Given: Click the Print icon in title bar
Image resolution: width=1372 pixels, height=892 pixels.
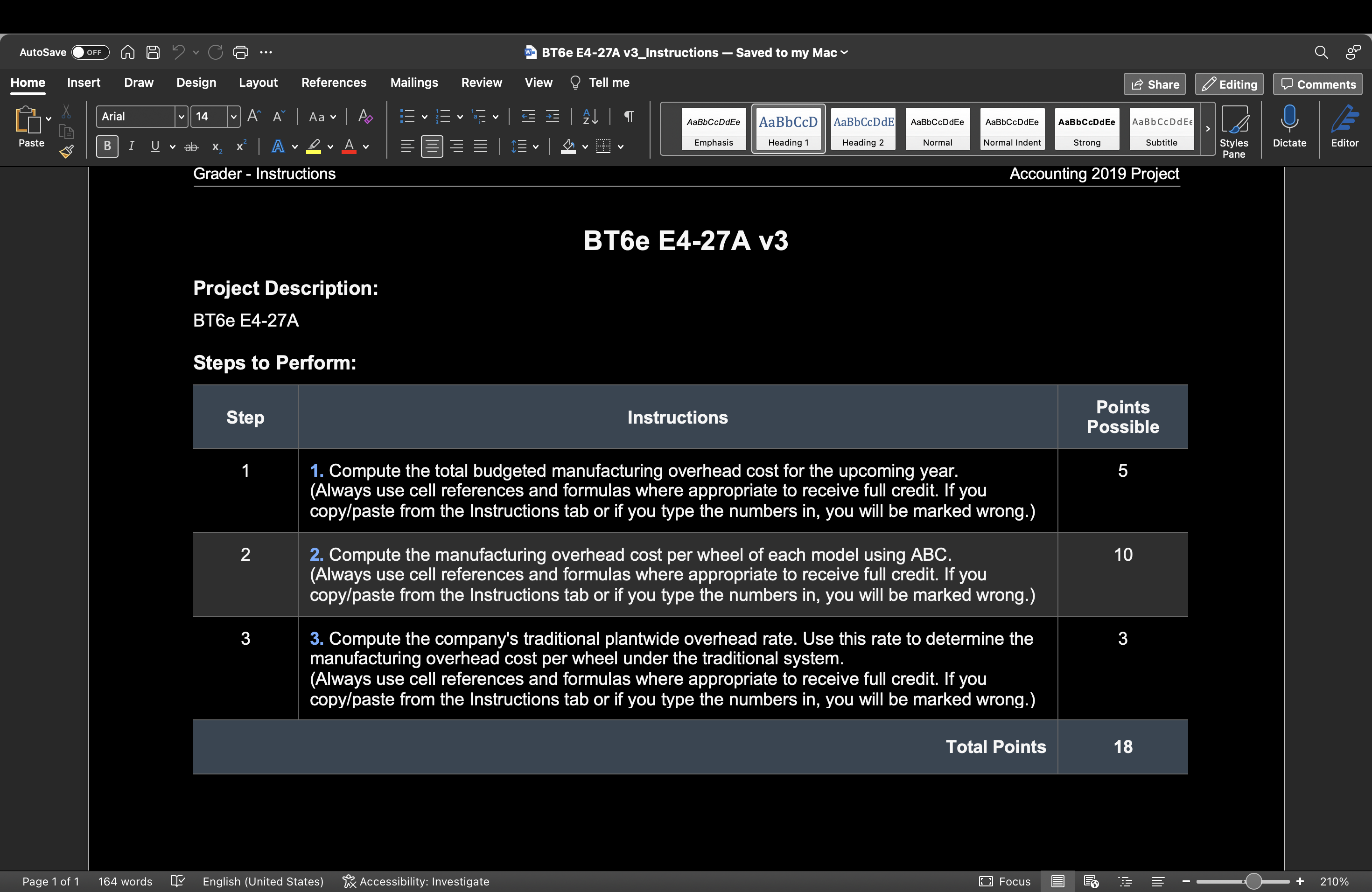Looking at the screenshot, I should click(x=240, y=52).
